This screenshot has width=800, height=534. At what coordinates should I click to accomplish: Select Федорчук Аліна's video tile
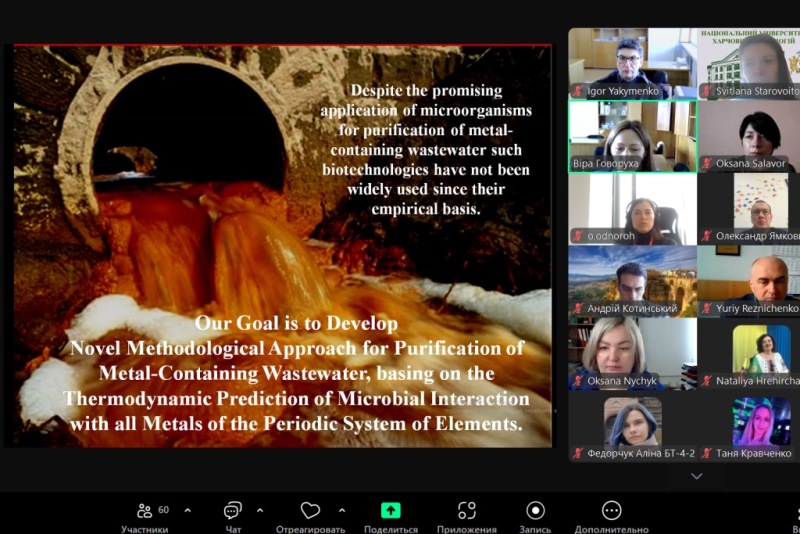(632, 423)
